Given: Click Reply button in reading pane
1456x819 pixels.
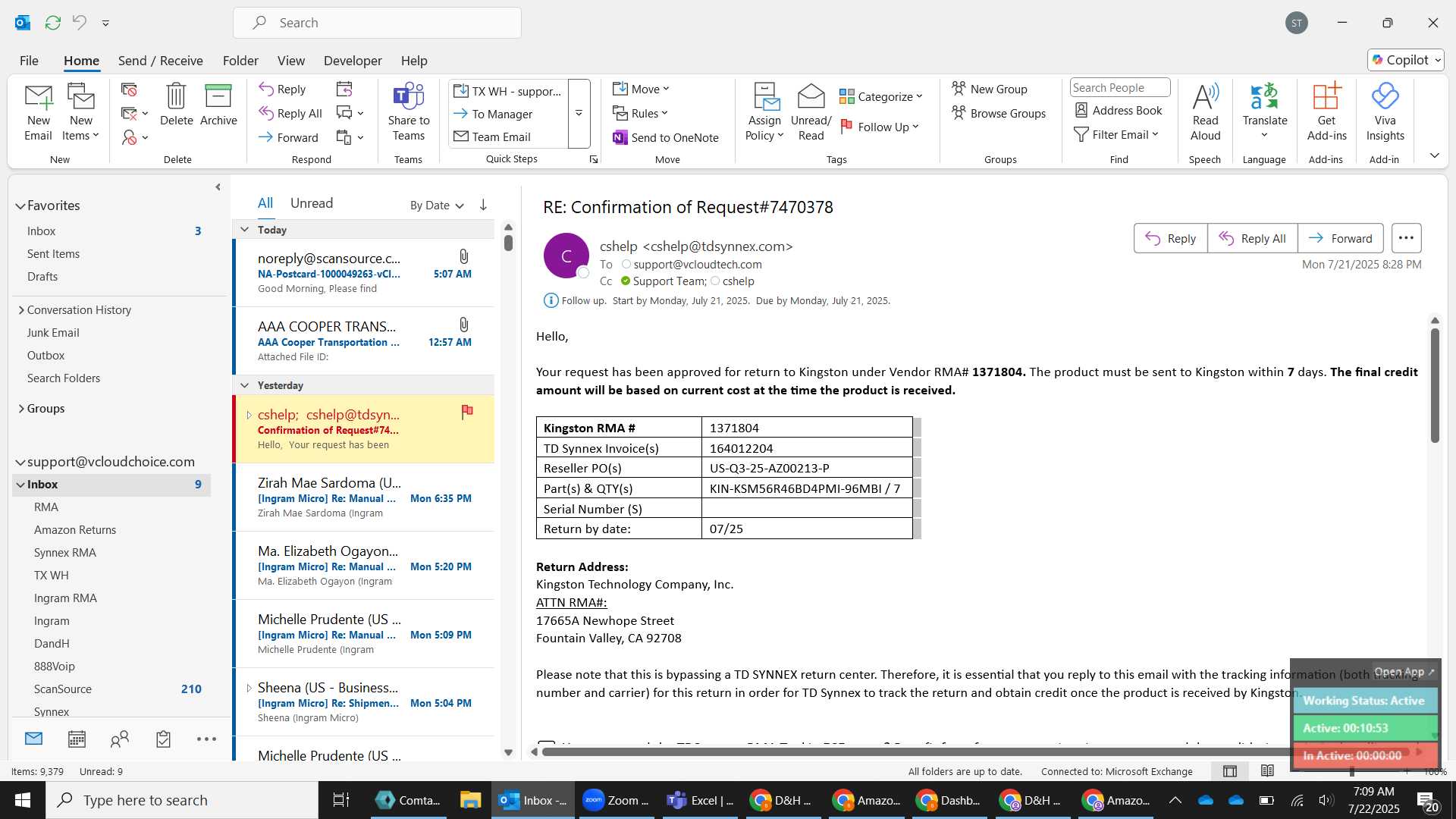Looking at the screenshot, I should 1171,238.
